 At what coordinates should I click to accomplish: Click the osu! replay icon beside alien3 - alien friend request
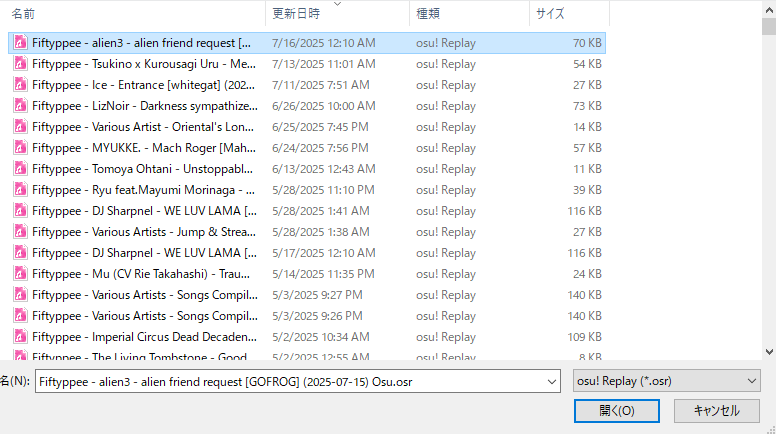(20, 43)
